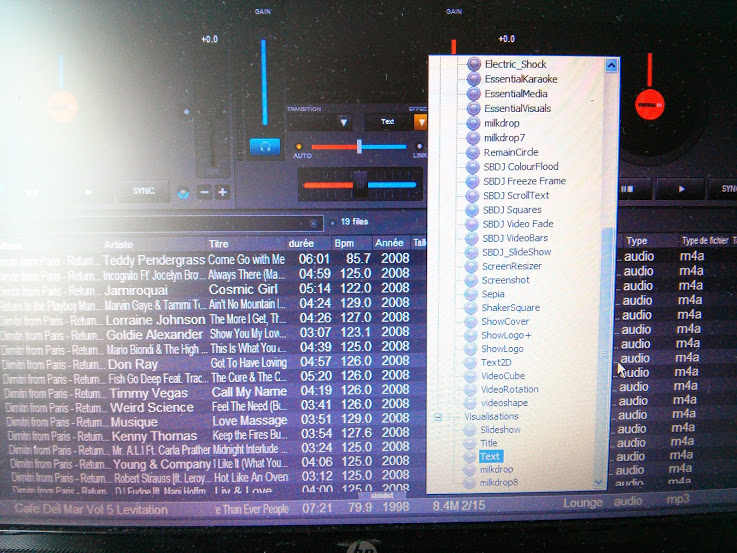Sort tracks by the Bpm column header
This screenshot has width=737, height=553.
point(345,243)
